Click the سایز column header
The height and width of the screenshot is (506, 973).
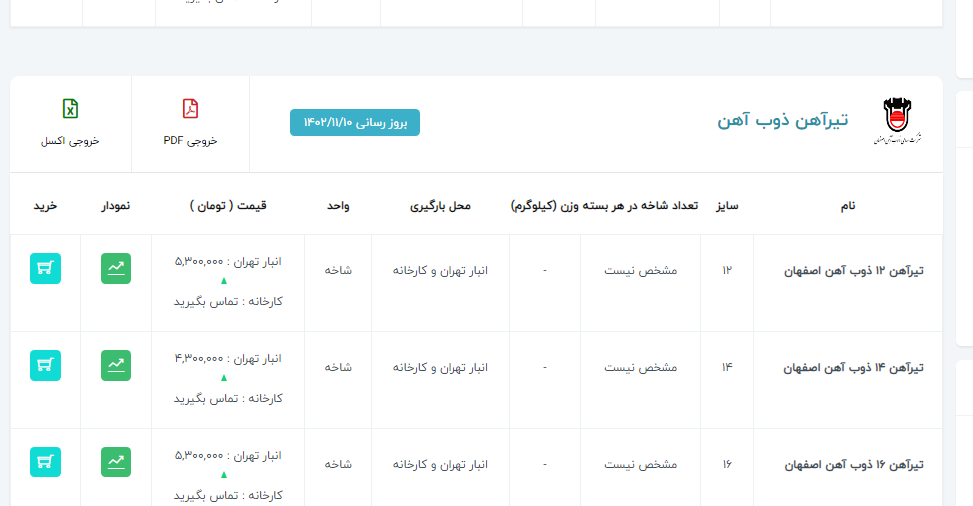pyautogui.click(x=726, y=206)
